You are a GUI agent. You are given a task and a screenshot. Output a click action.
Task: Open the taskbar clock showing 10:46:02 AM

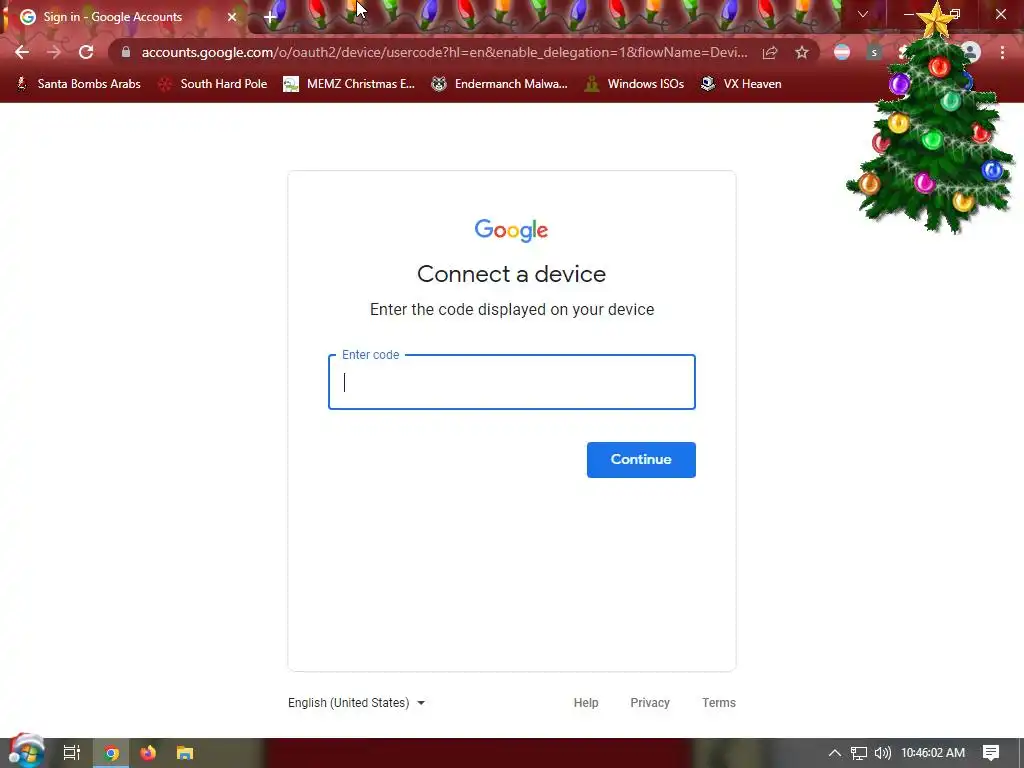pos(933,753)
